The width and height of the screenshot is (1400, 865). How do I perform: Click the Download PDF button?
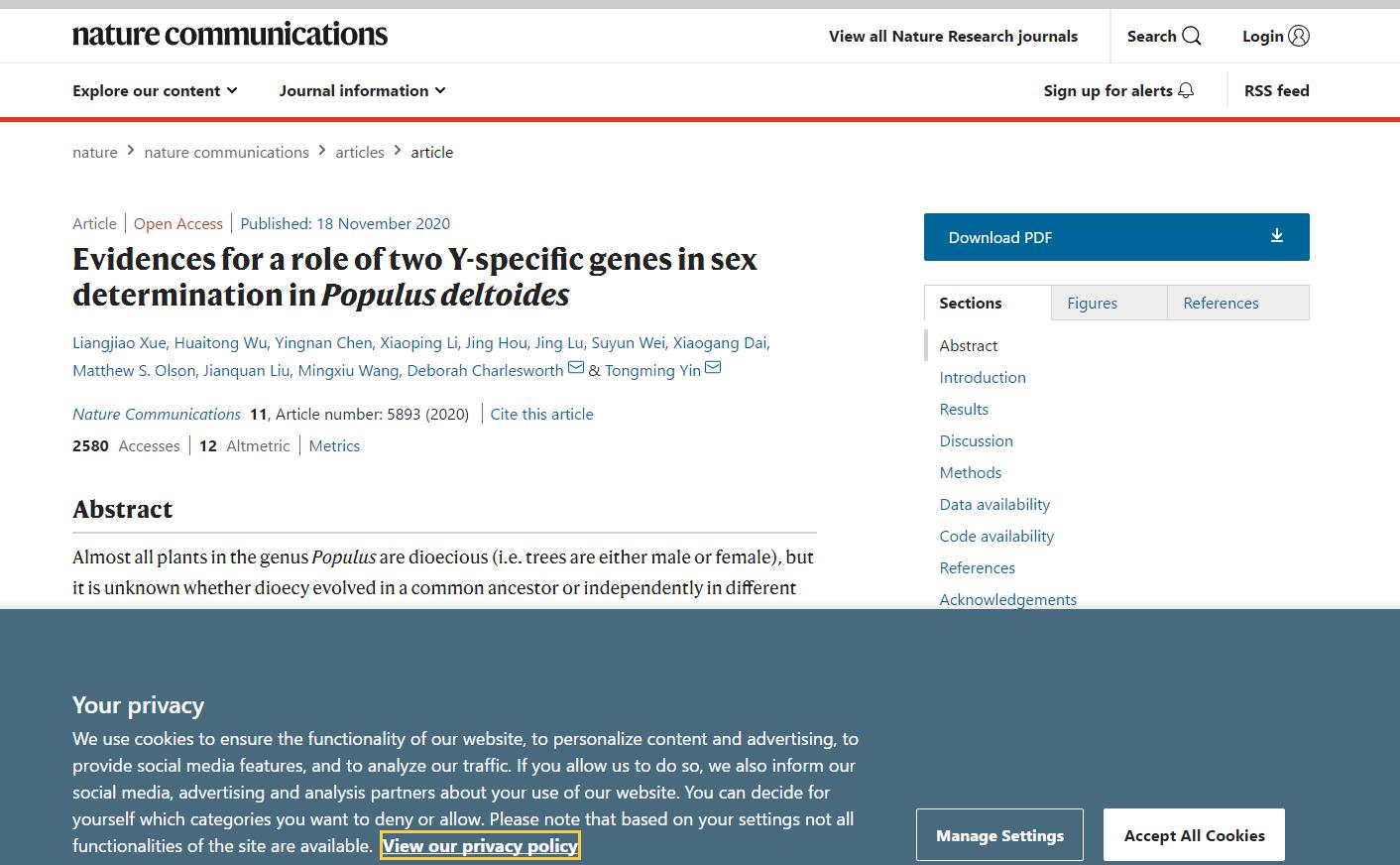point(1116,237)
